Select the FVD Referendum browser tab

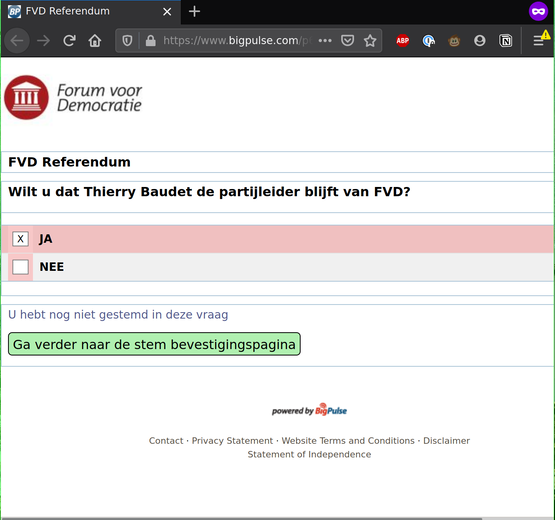click(x=91, y=12)
